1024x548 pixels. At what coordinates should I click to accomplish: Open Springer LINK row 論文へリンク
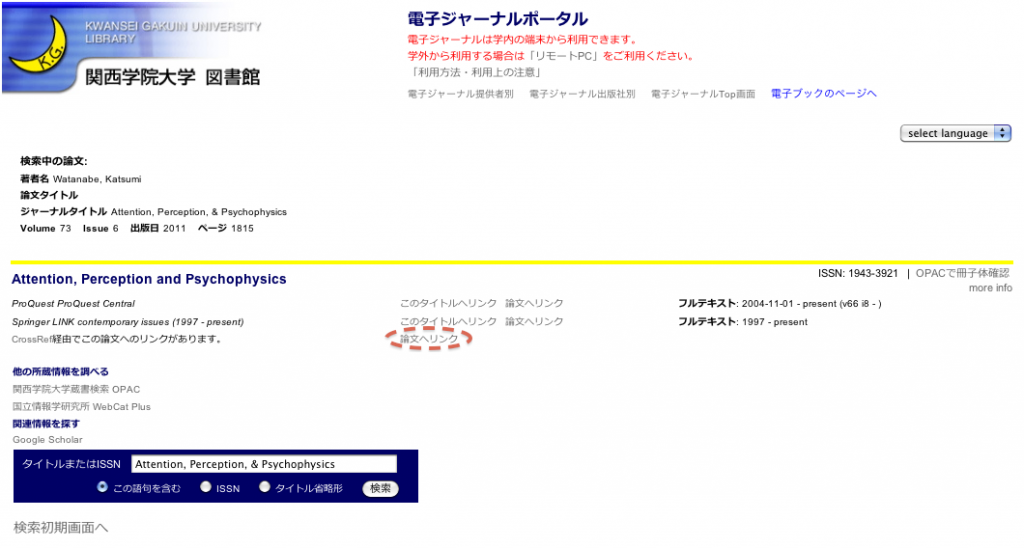[x=534, y=322]
